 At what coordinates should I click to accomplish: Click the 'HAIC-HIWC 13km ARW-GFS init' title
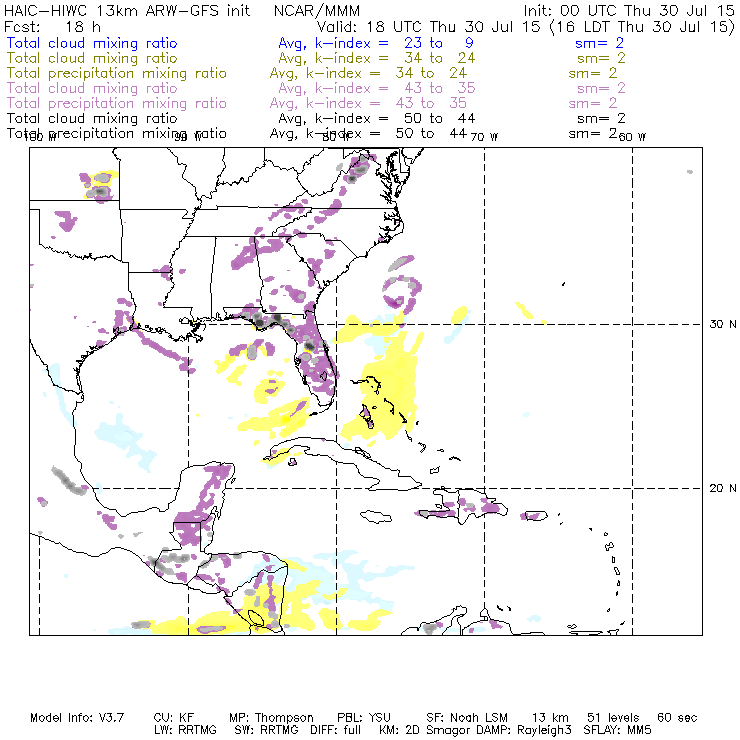(127, 10)
